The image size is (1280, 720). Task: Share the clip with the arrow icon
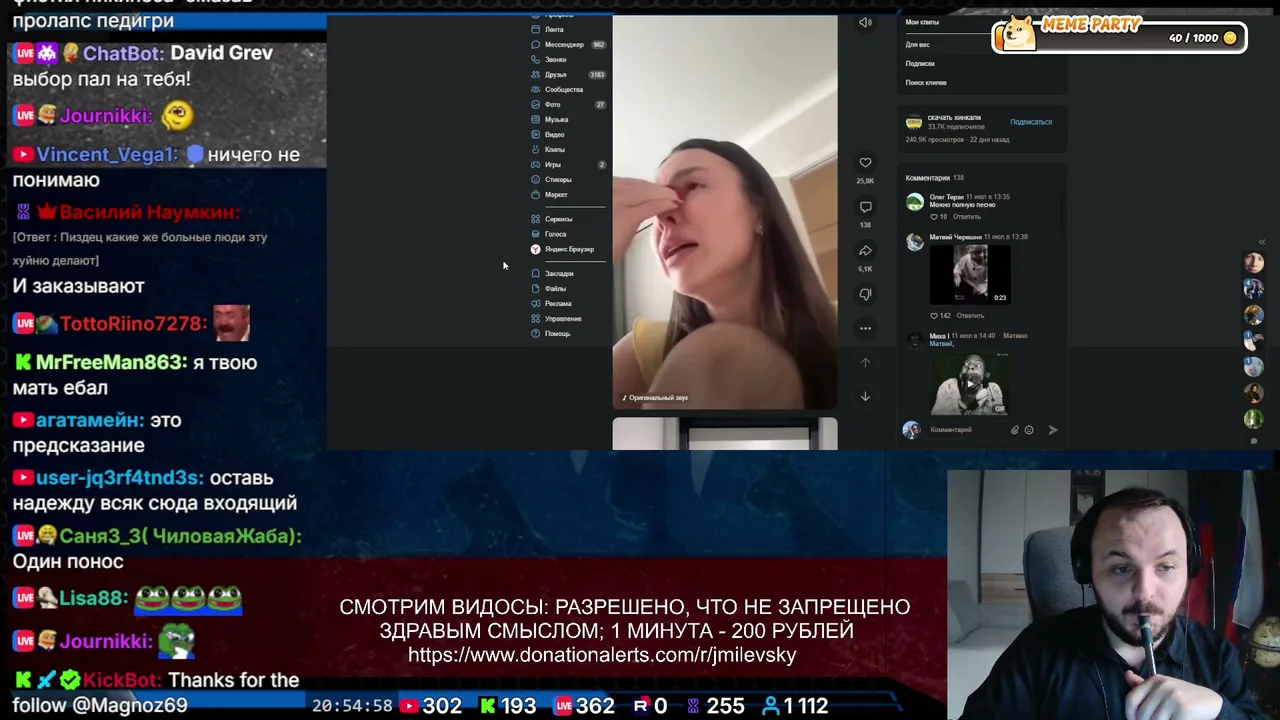coord(865,251)
